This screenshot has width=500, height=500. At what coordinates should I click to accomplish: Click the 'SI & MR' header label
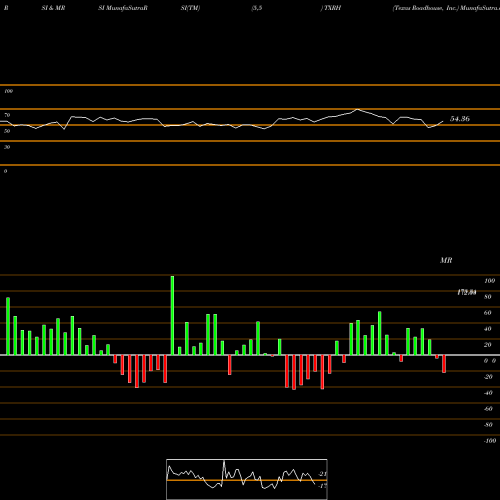pyautogui.click(x=53, y=8)
